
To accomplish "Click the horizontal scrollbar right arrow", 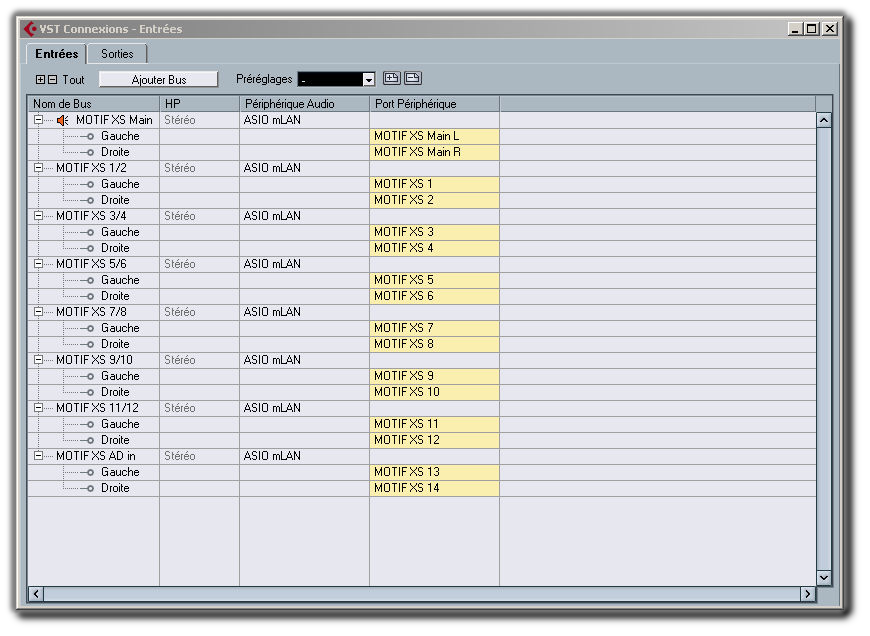I will coord(808,594).
